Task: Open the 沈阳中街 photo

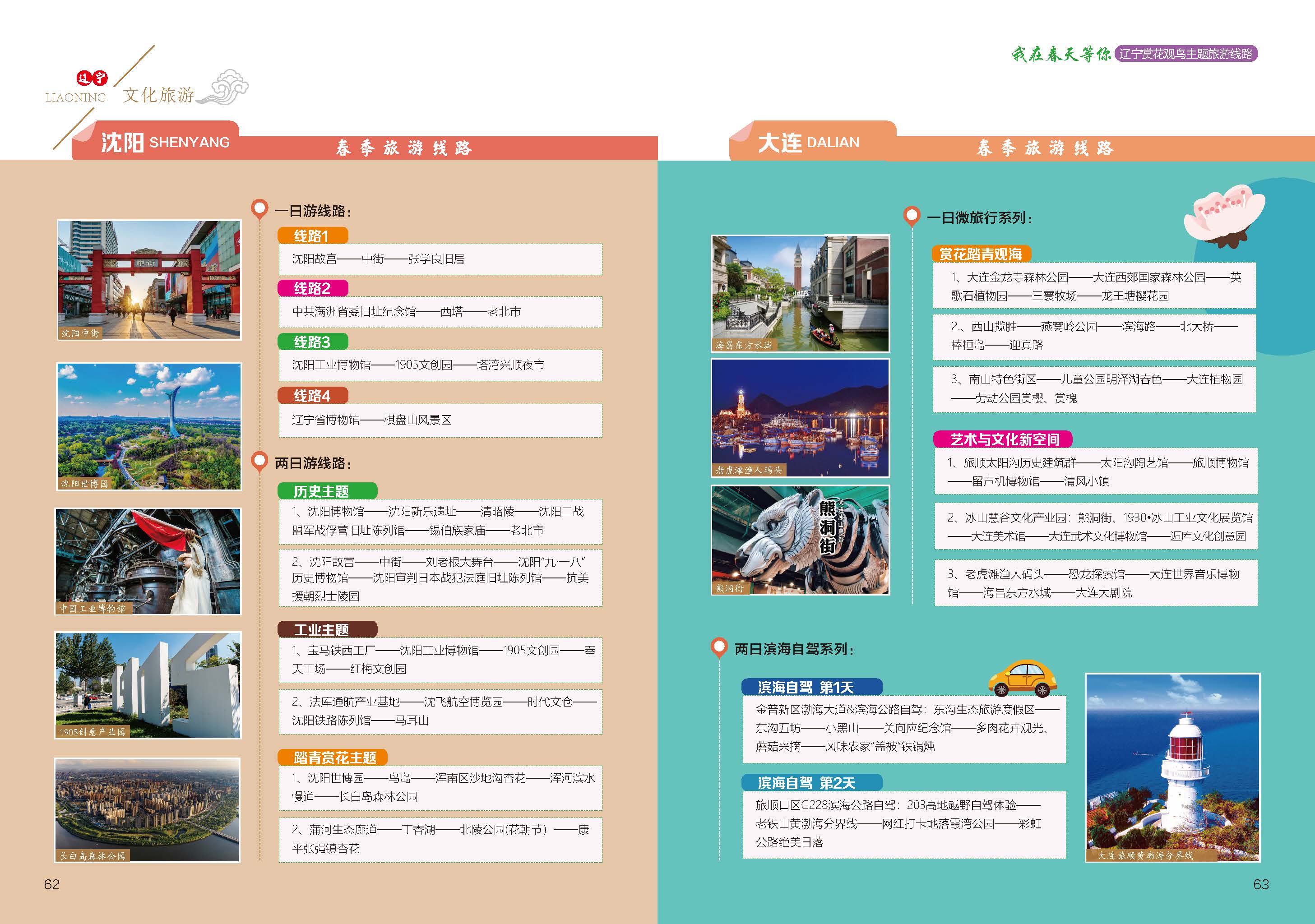Action: pos(149,280)
